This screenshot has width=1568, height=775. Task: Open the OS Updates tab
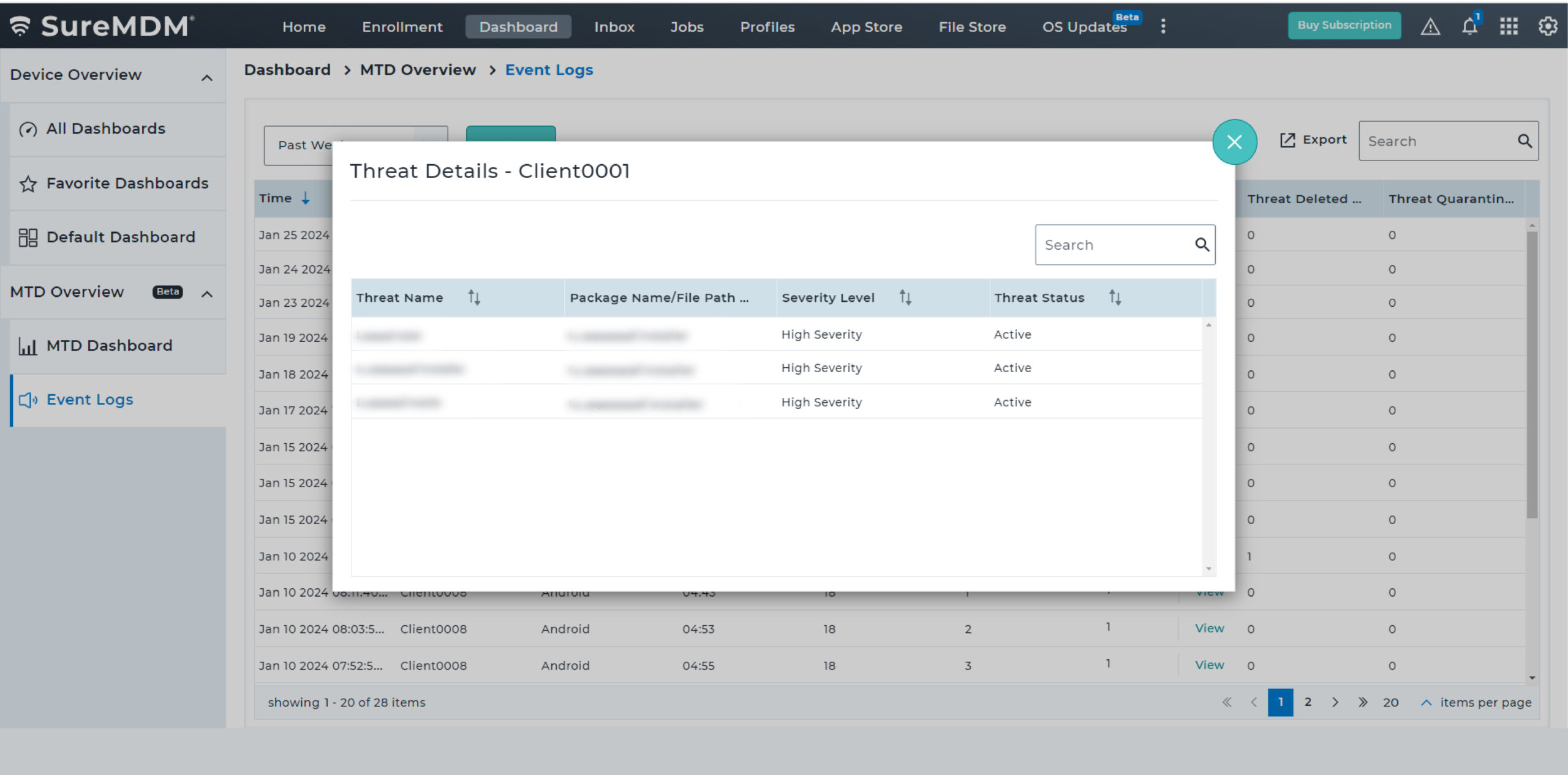pyautogui.click(x=1085, y=27)
